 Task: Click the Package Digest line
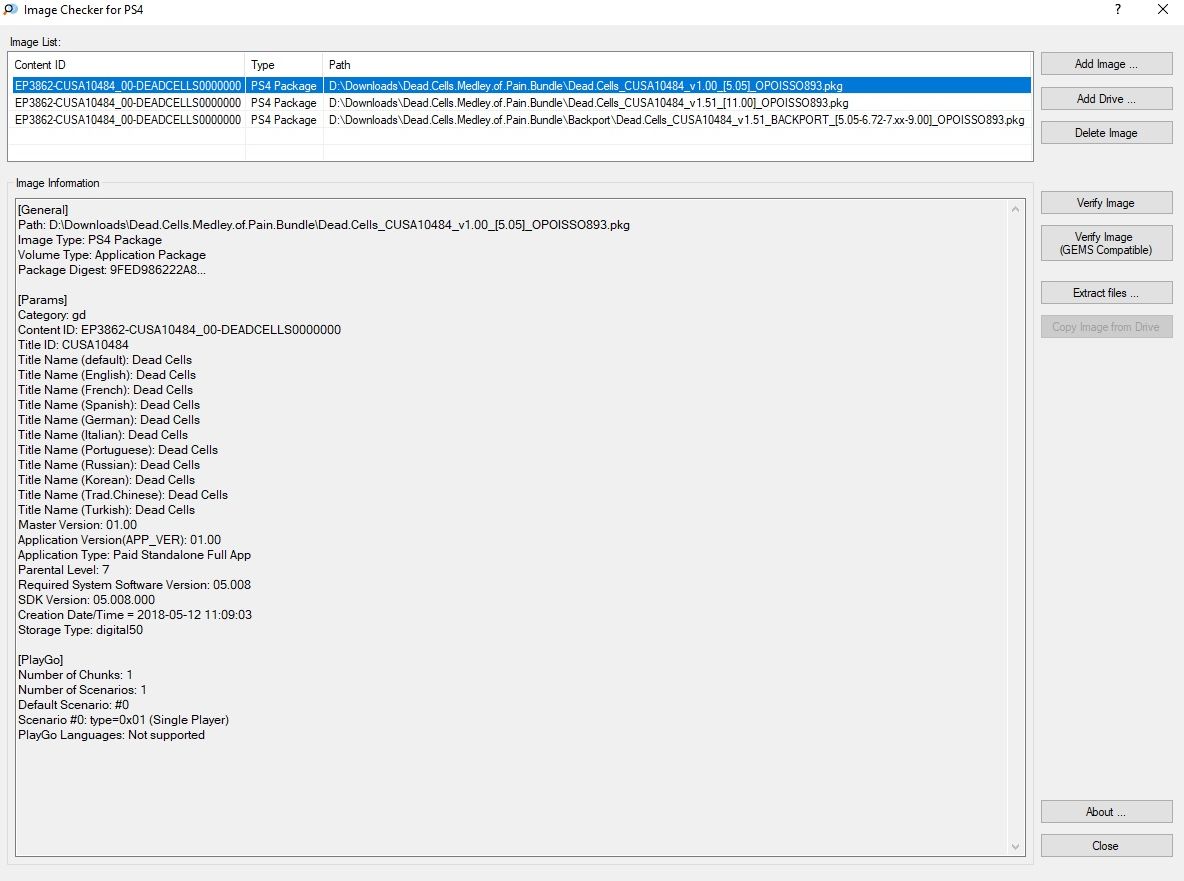(x=112, y=270)
